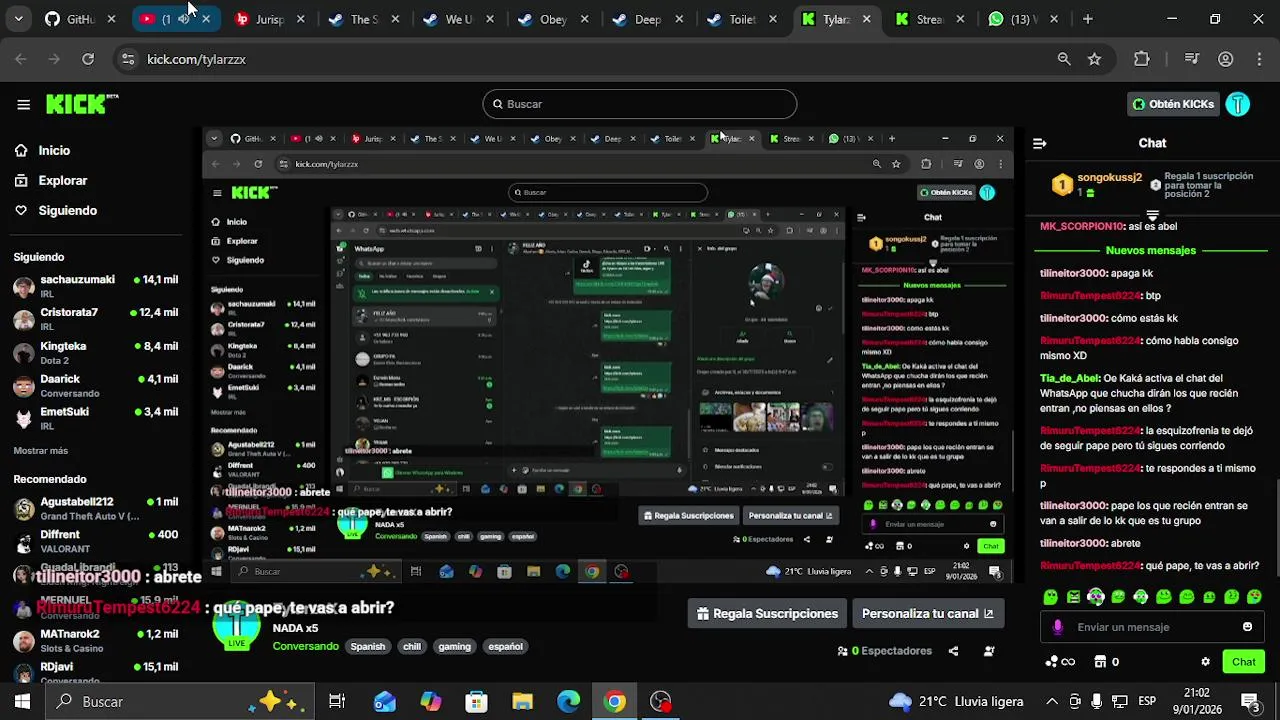1280x720 pixels.
Task: Switch to the YouTube tab
Action: [x=175, y=19]
